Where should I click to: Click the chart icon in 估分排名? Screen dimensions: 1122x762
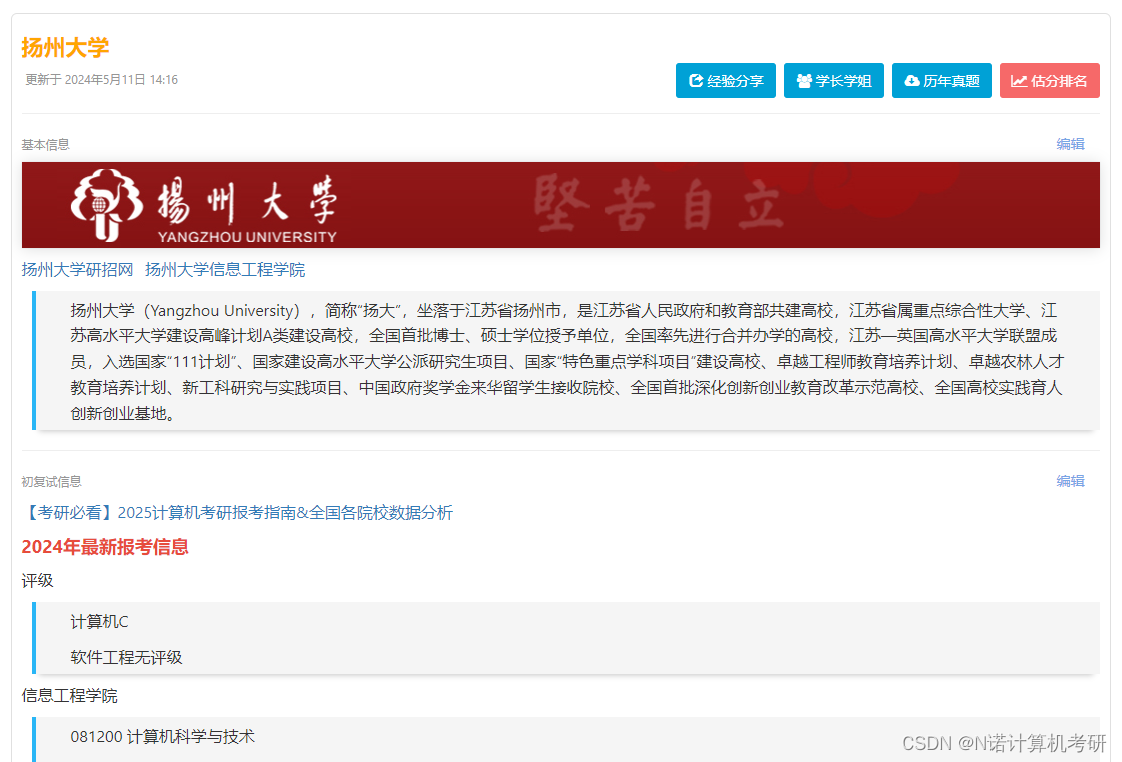(x=1019, y=81)
